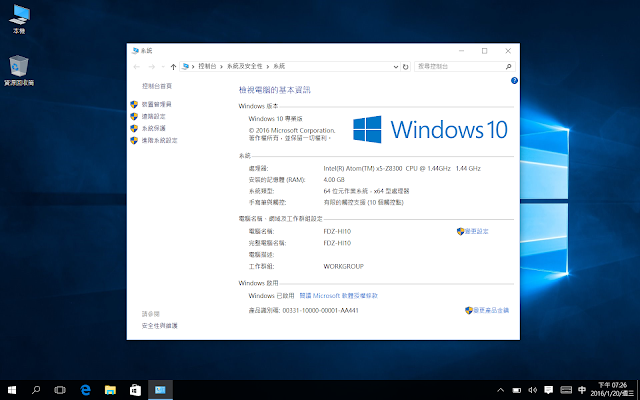The width and height of the screenshot is (640, 400).
Task: Open Action Center notifications icon
Action: coord(549,390)
